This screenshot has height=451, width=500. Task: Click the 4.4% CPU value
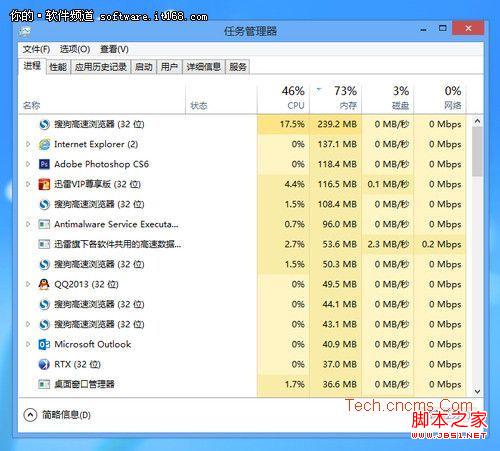click(x=295, y=184)
